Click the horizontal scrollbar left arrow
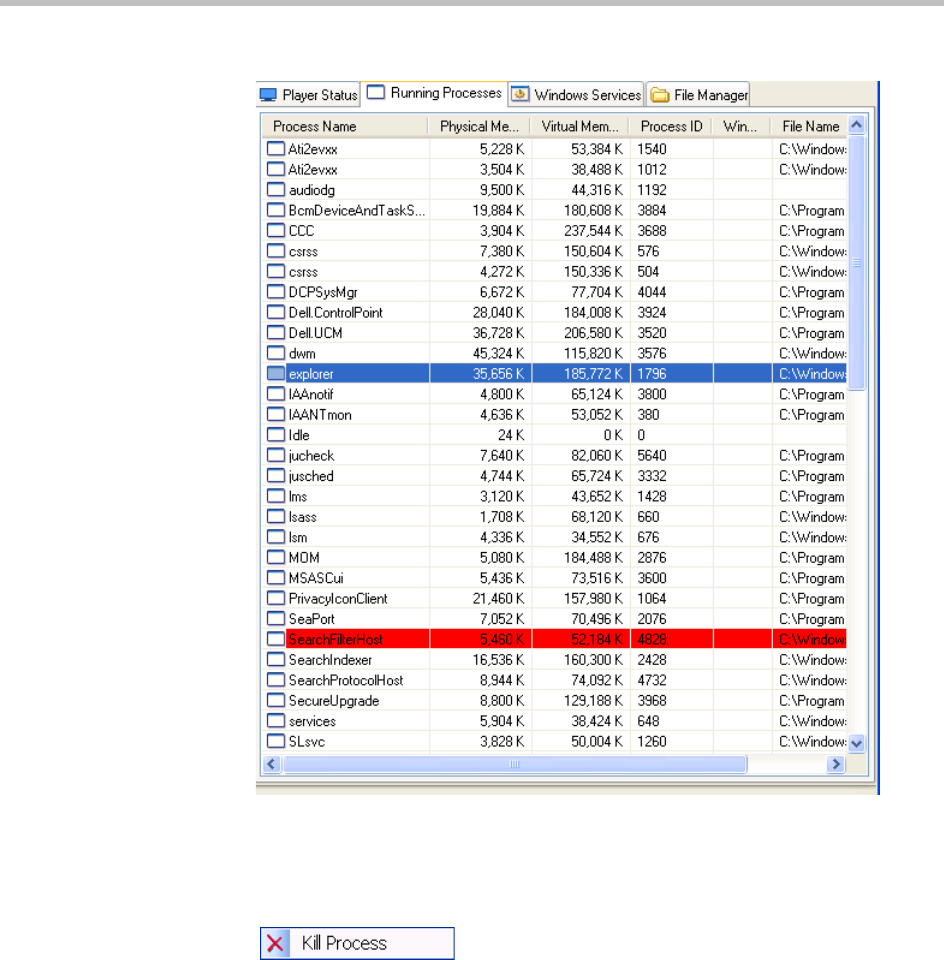Viewport: 944px width, 960px height. pos(271,764)
